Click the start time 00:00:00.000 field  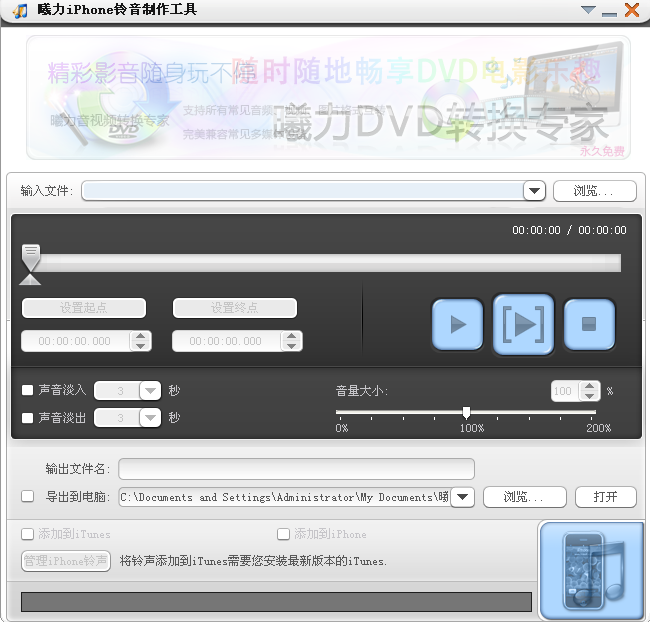[x=77, y=341]
